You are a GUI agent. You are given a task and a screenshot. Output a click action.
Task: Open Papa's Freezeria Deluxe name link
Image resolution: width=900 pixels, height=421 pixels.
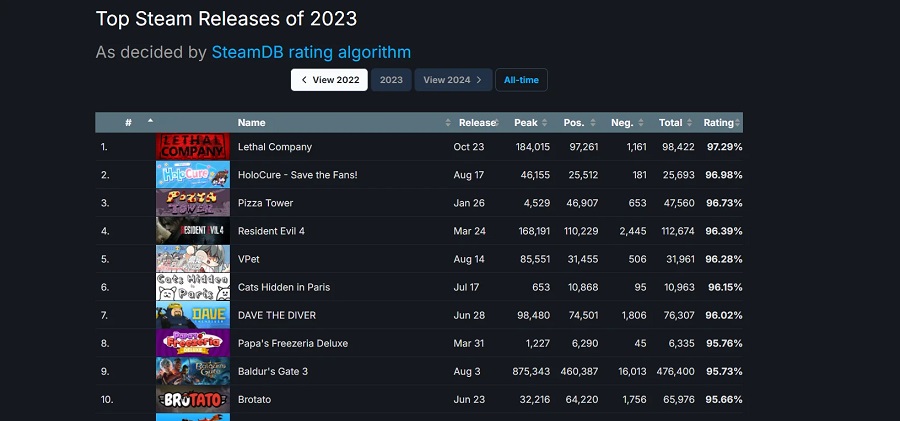[x=293, y=344]
